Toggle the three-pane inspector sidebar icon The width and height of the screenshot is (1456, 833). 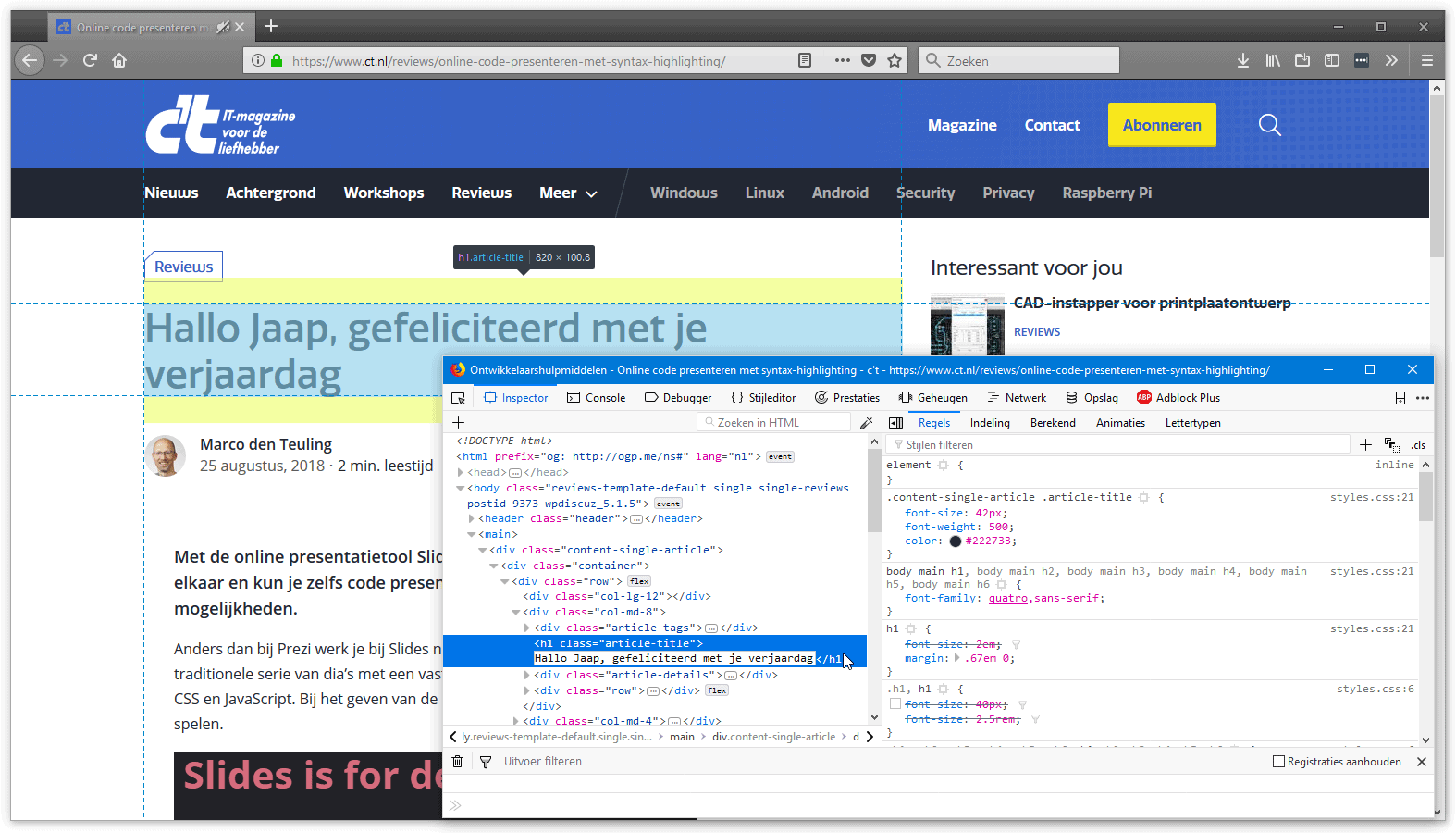pos(895,423)
